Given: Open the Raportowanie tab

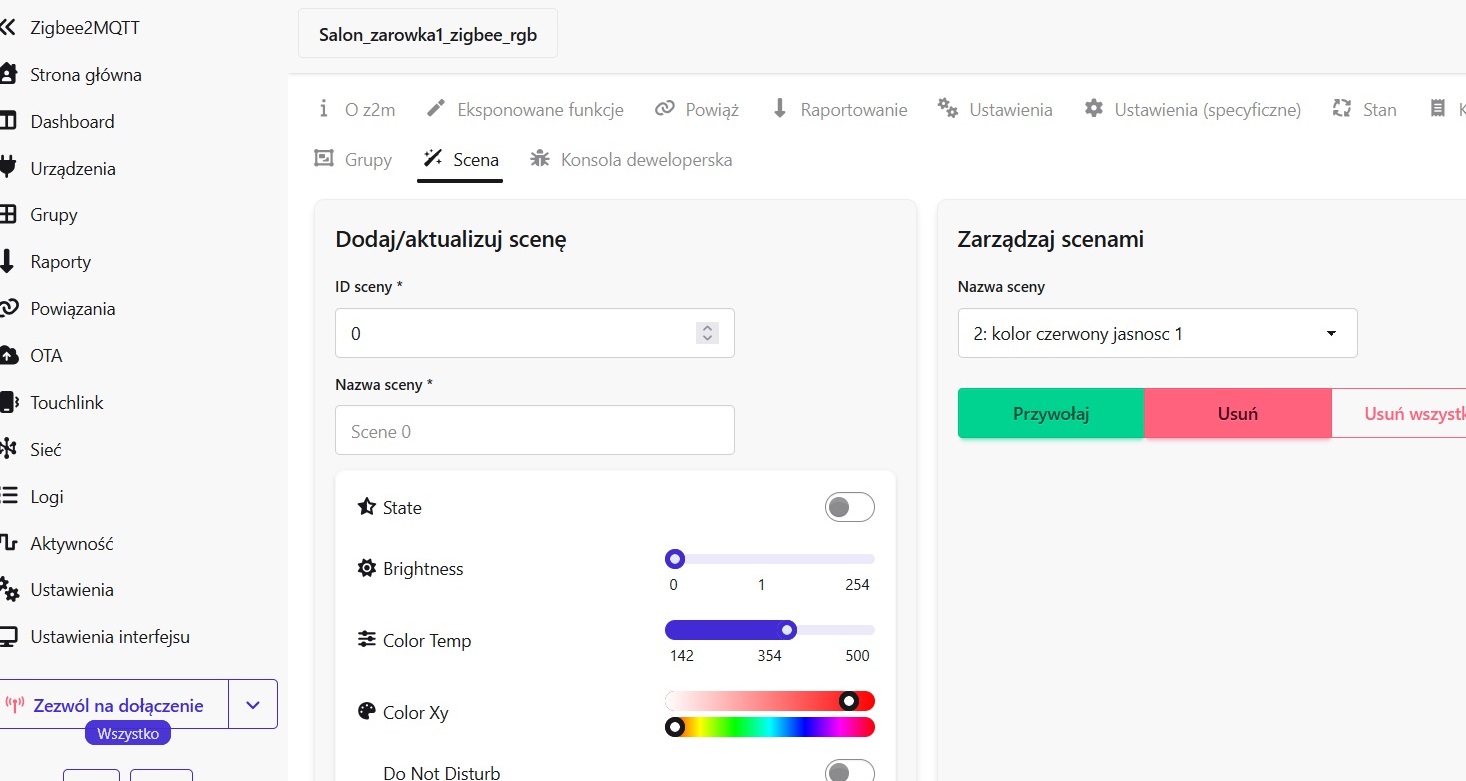Looking at the screenshot, I should tap(840, 110).
